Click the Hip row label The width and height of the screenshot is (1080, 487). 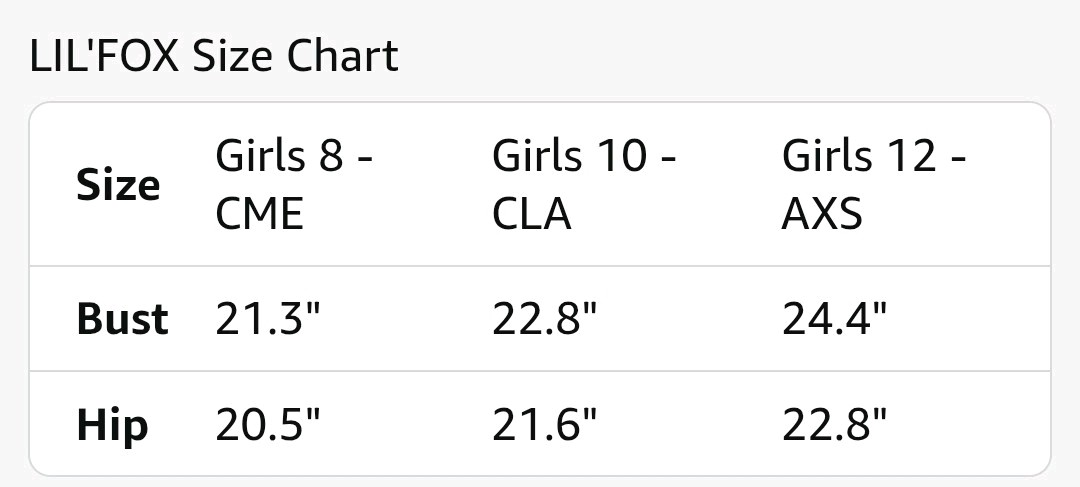coord(112,426)
